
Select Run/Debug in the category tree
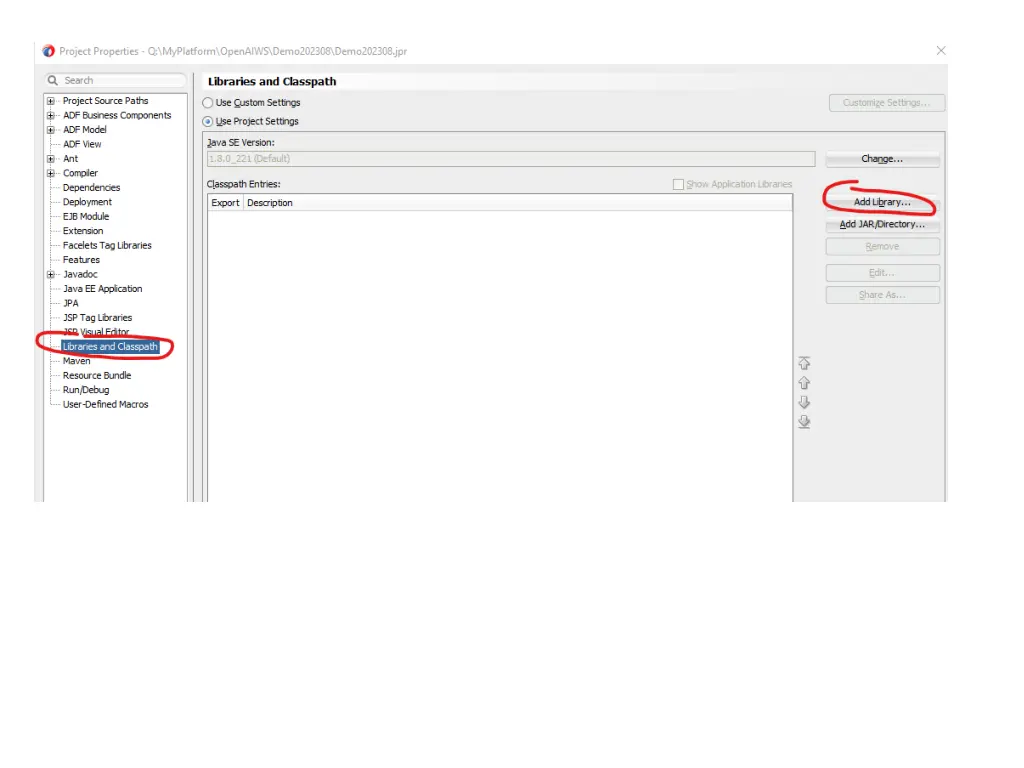pyautogui.click(x=86, y=390)
